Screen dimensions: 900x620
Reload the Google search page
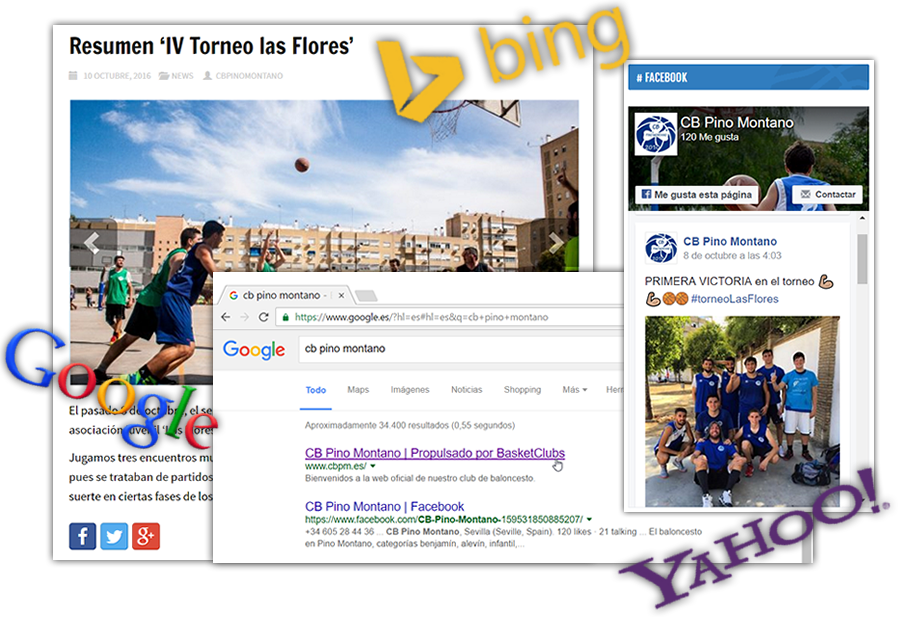pyautogui.click(x=263, y=317)
